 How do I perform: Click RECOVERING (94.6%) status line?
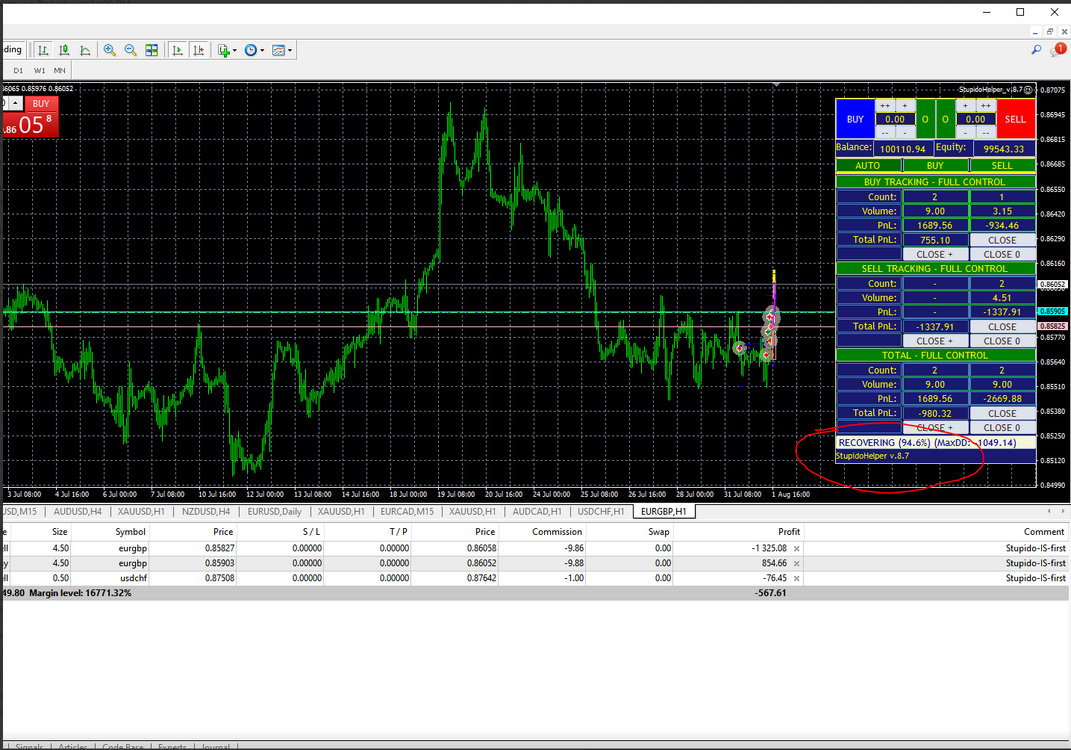point(936,443)
